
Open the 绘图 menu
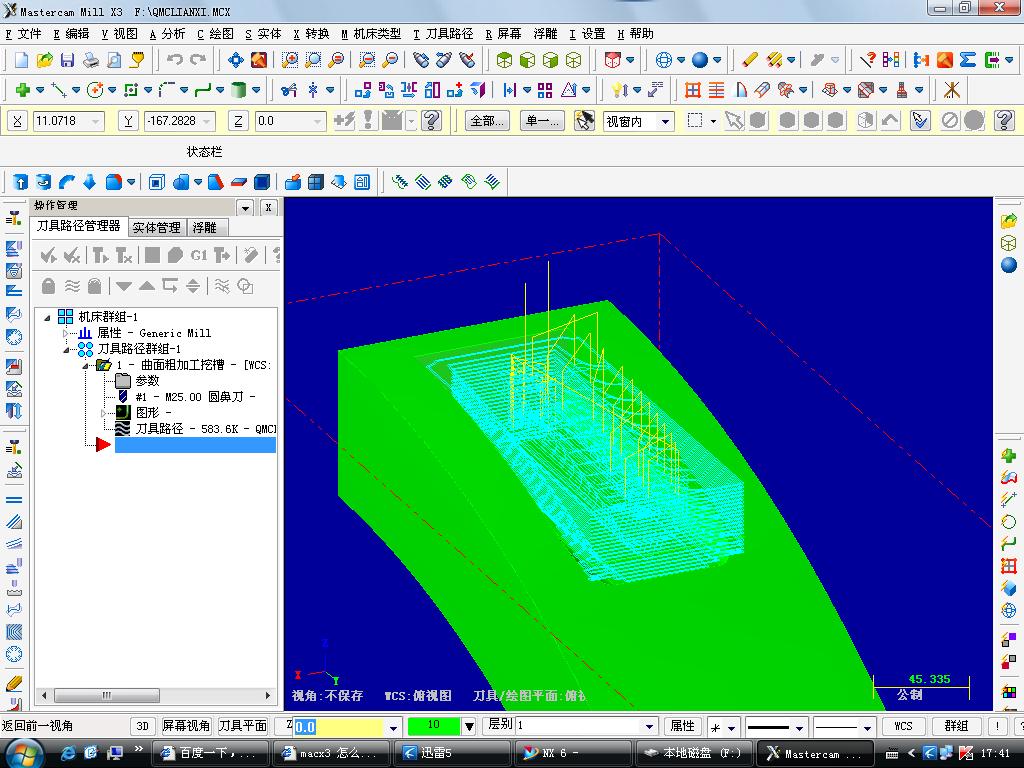click(x=215, y=34)
